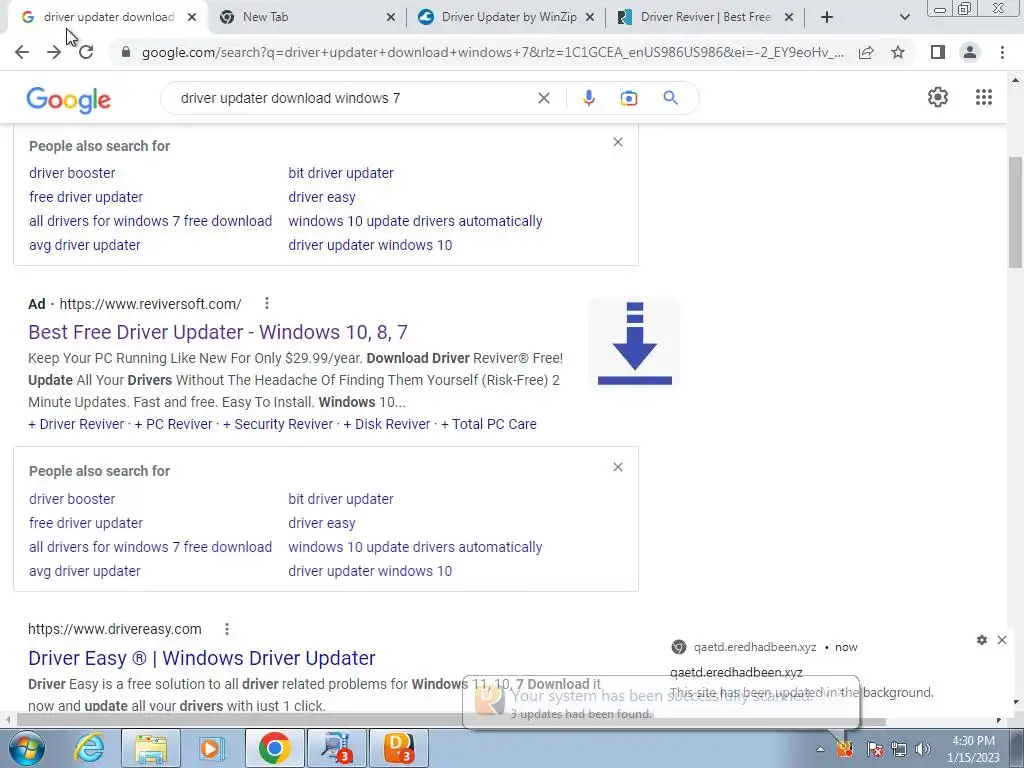Open Windows Media Player taskbar icon
Viewport: 1024px width, 768px height.
[x=211, y=748]
